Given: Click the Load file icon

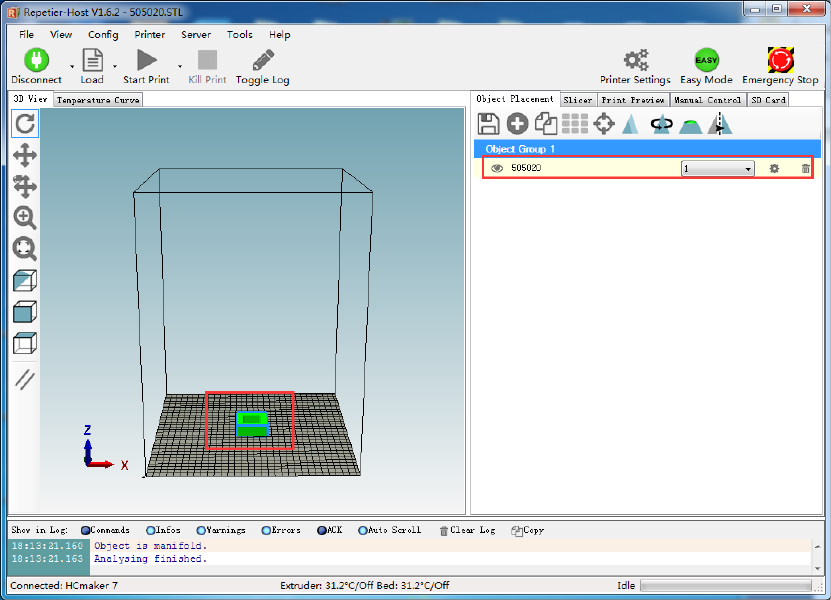Looking at the screenshot, I should pyautogui.click(x=92, y=60).
